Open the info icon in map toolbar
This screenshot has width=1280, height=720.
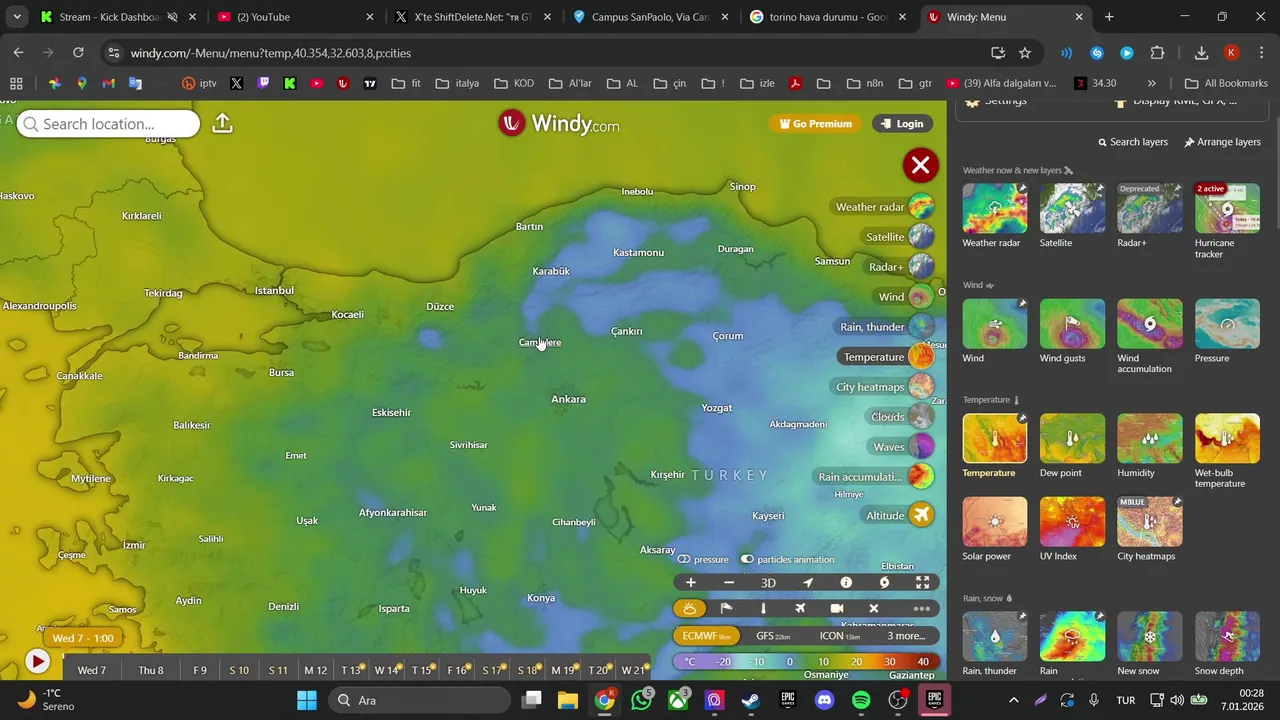pos(846,583)
